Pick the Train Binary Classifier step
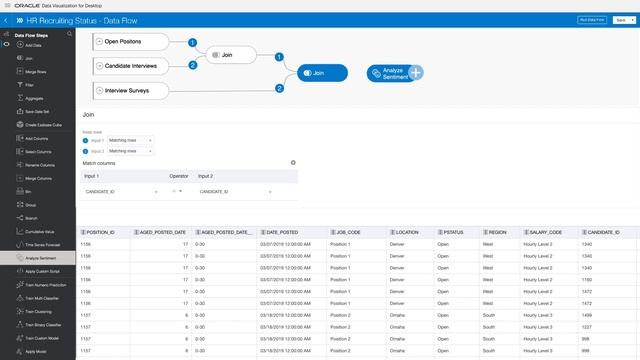The height and width of the screenshot is (360, 640). (x=39, y=325)
